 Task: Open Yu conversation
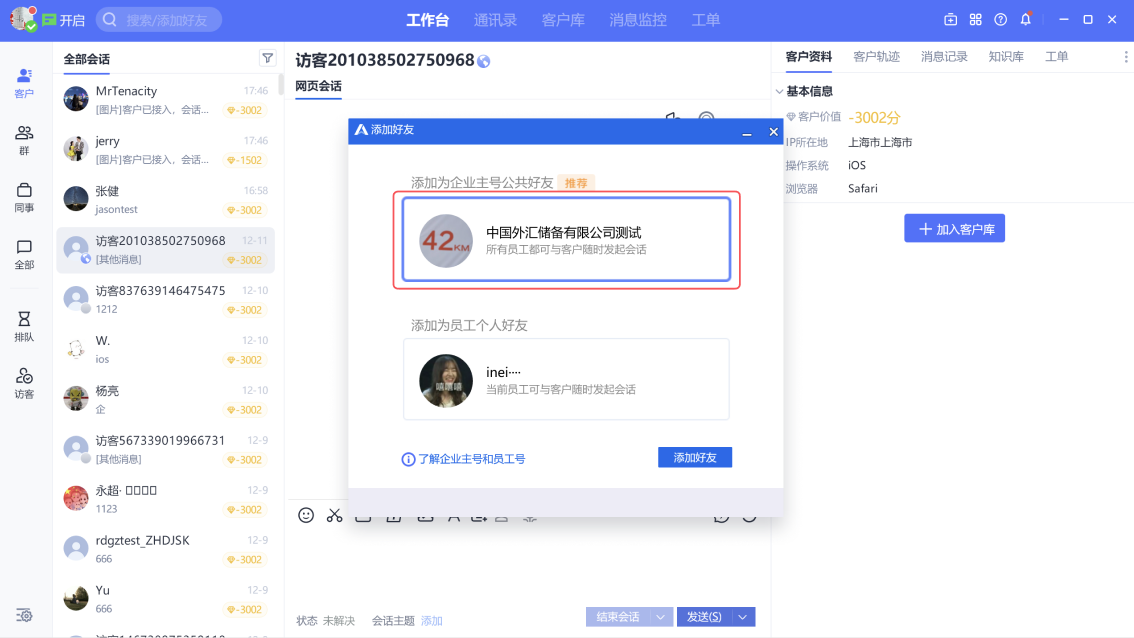[166, 599]
